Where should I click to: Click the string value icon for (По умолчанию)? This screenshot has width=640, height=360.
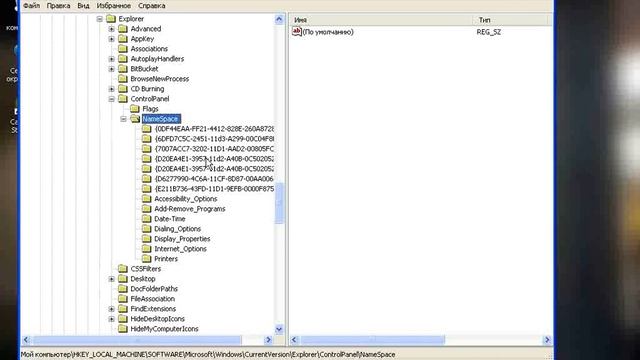coord(297,31)
